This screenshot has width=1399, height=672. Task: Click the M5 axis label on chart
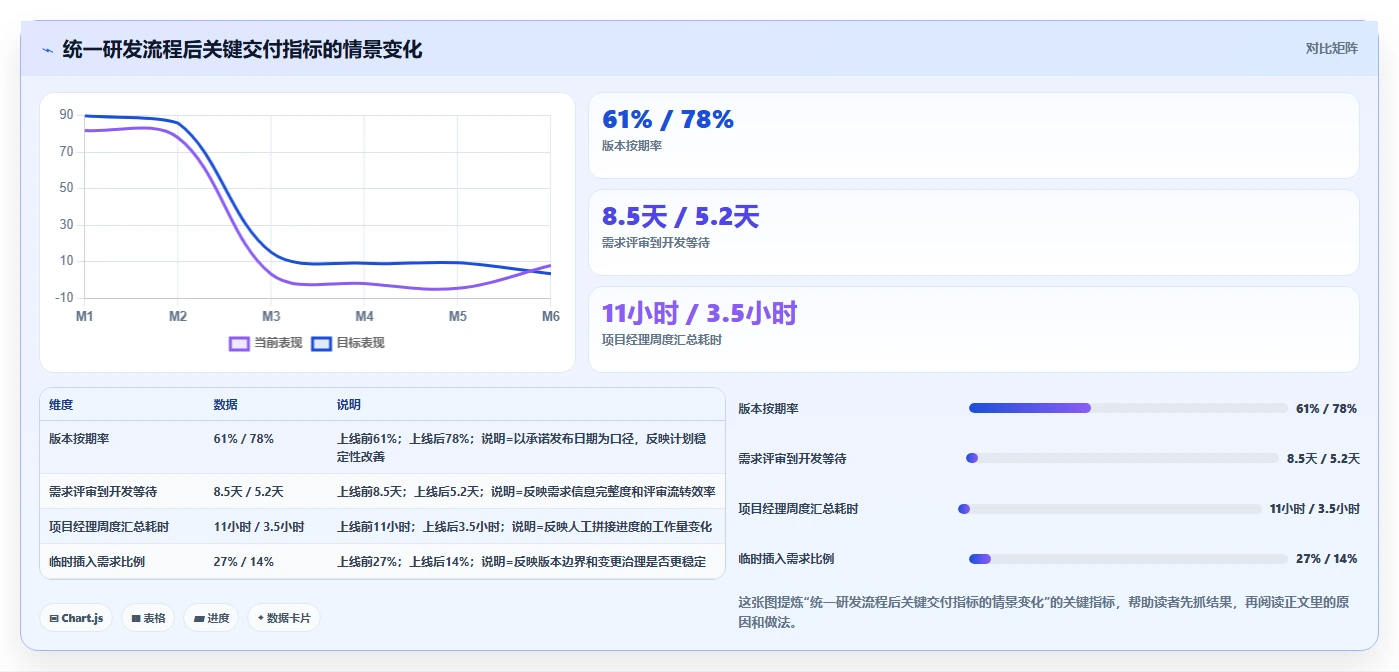457,316
